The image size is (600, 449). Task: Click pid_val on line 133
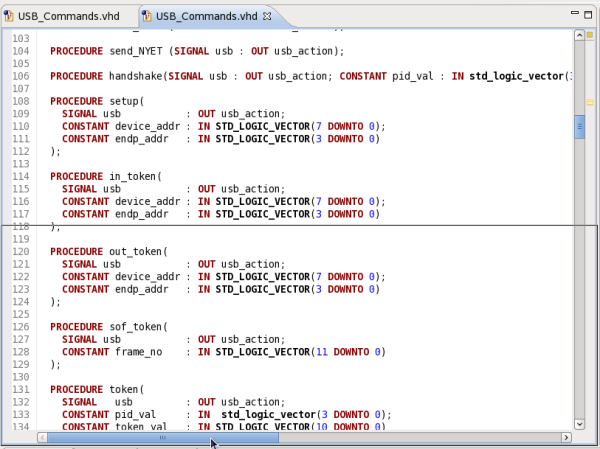[135, 415]
